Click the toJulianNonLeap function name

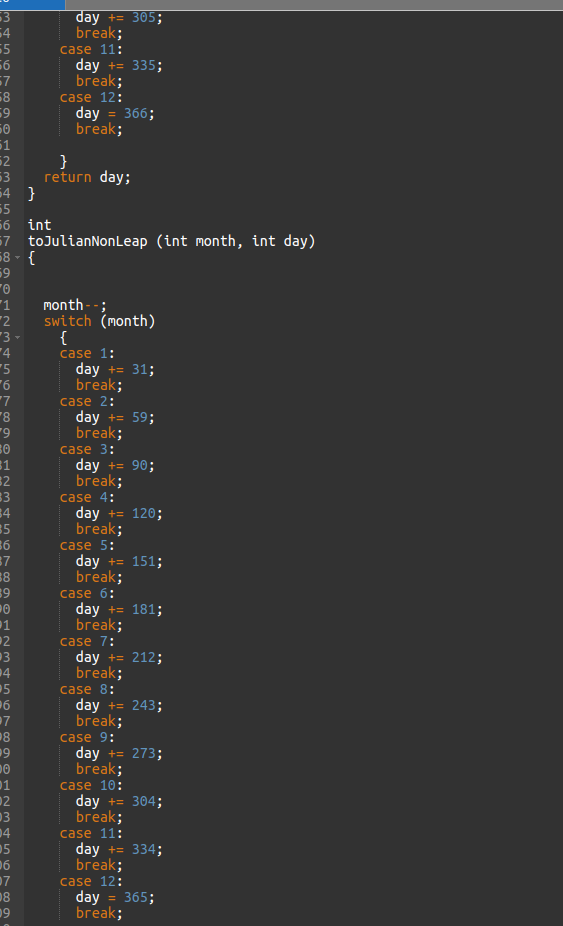87,241
